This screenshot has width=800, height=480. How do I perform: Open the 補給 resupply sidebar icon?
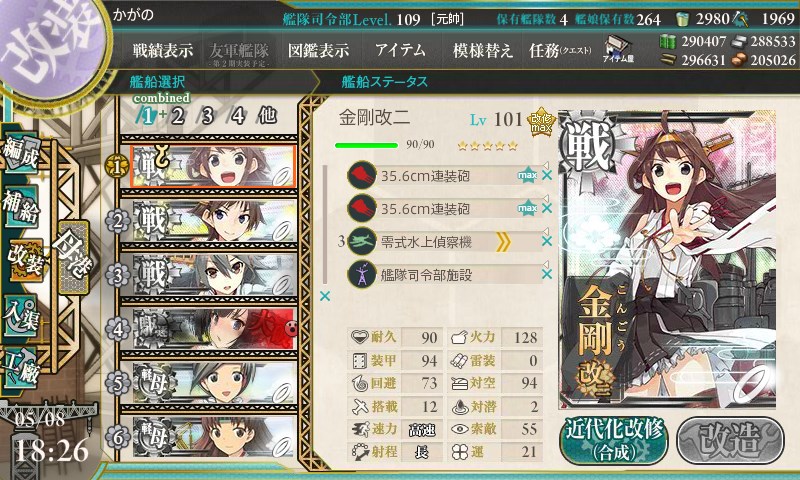click(21, 206)
